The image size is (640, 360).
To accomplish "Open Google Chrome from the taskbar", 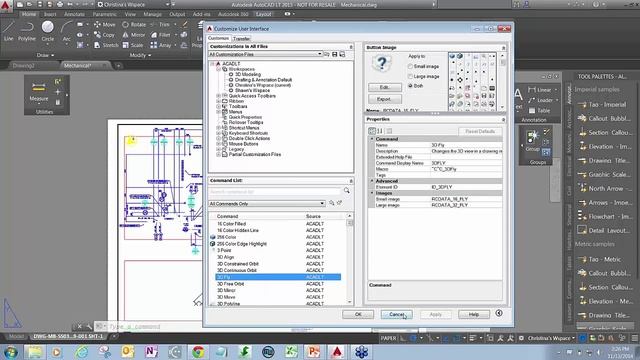I will 198,351.
